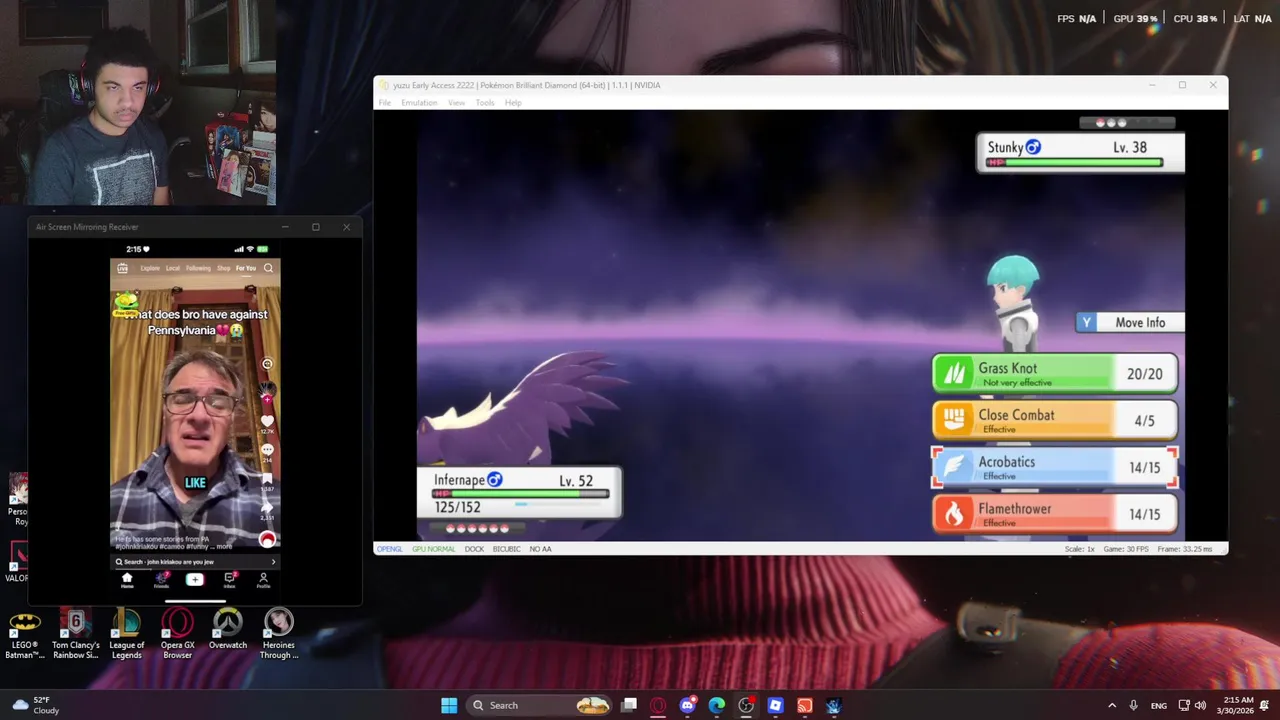
Task: Switch to TikTok Explore tab
Action: pyautogui.click(x=150, y=268)
